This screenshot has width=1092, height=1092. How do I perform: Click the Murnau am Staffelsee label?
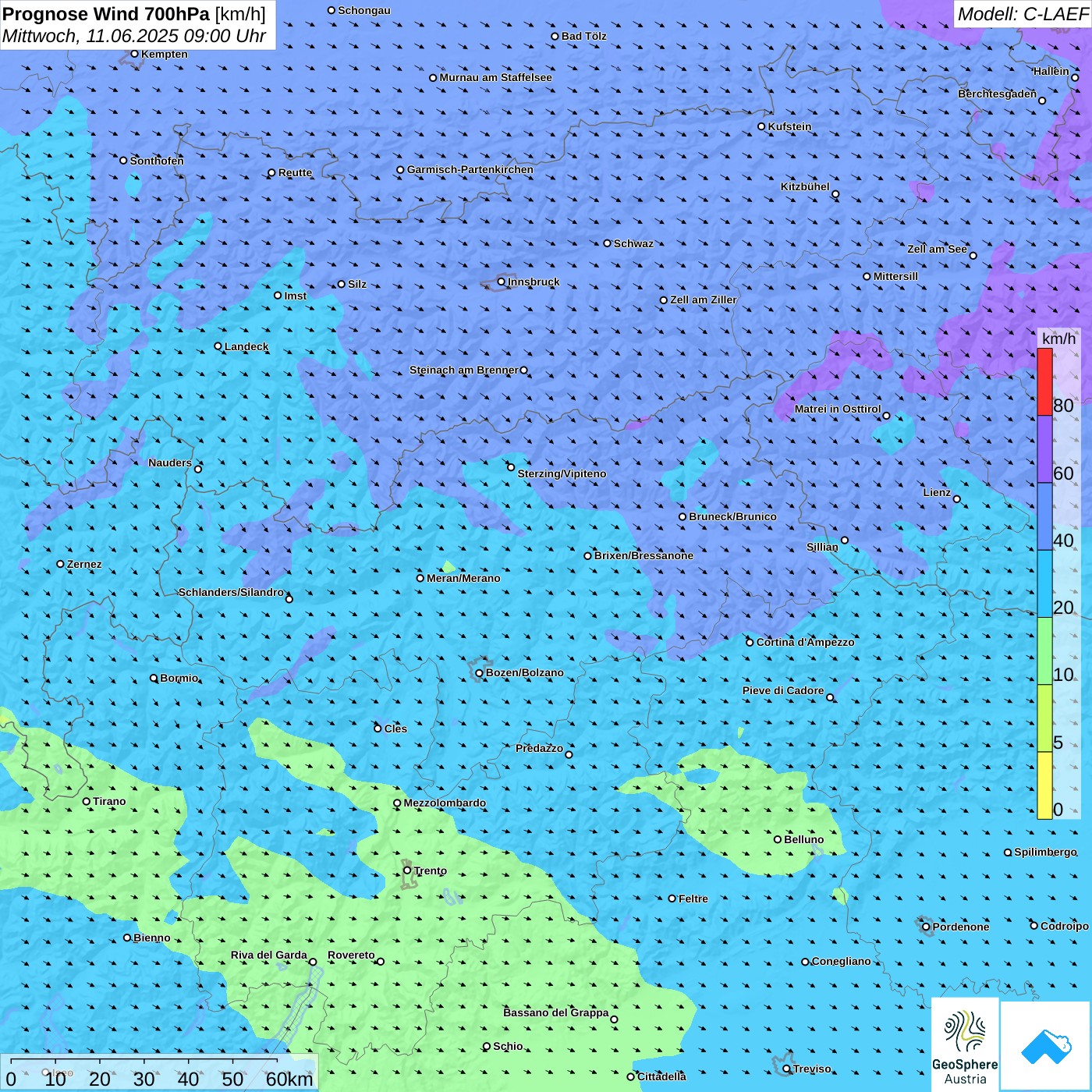coord(495,77)
